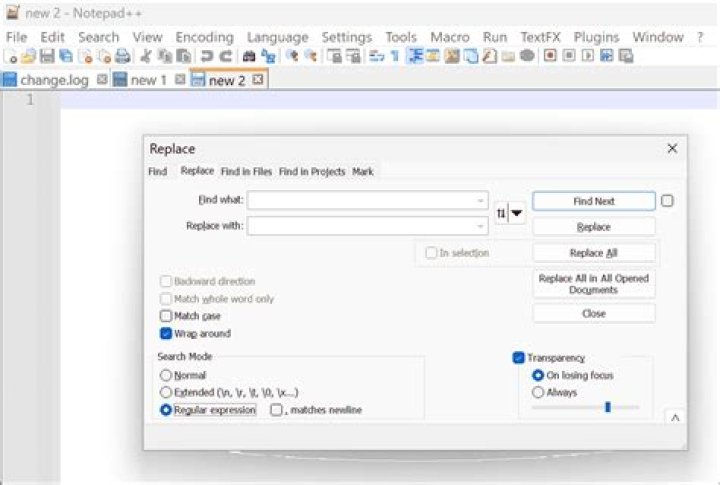Check the '. matches newline' checkbox
The height and width of the screenshot is (485, 720).
276,410
